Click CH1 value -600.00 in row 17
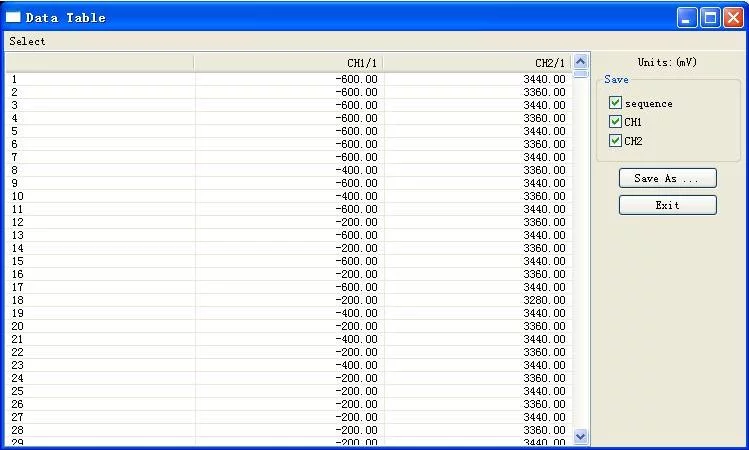This screenshot has height=450, width=749. (356, 288)
